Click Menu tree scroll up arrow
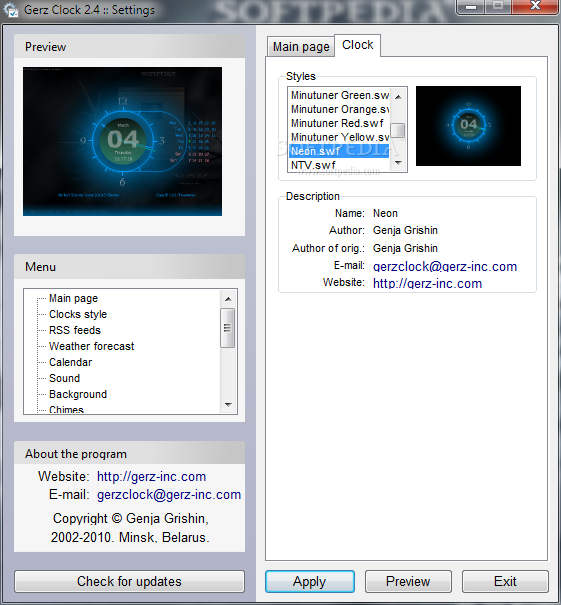This screenshot has height=605, width=561. pos(228,299)
